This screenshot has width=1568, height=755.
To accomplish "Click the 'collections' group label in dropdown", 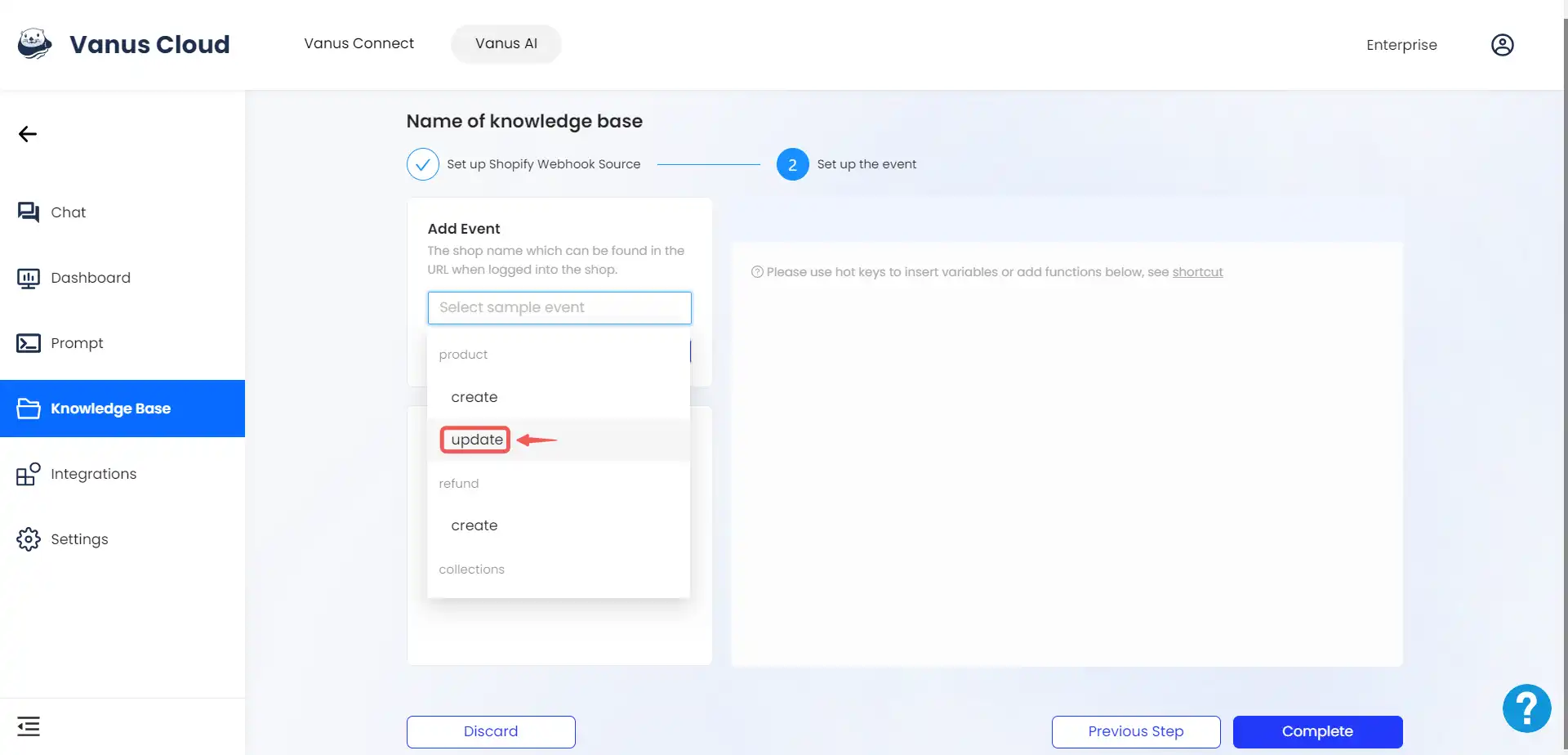I will click(x=471, y=570).
